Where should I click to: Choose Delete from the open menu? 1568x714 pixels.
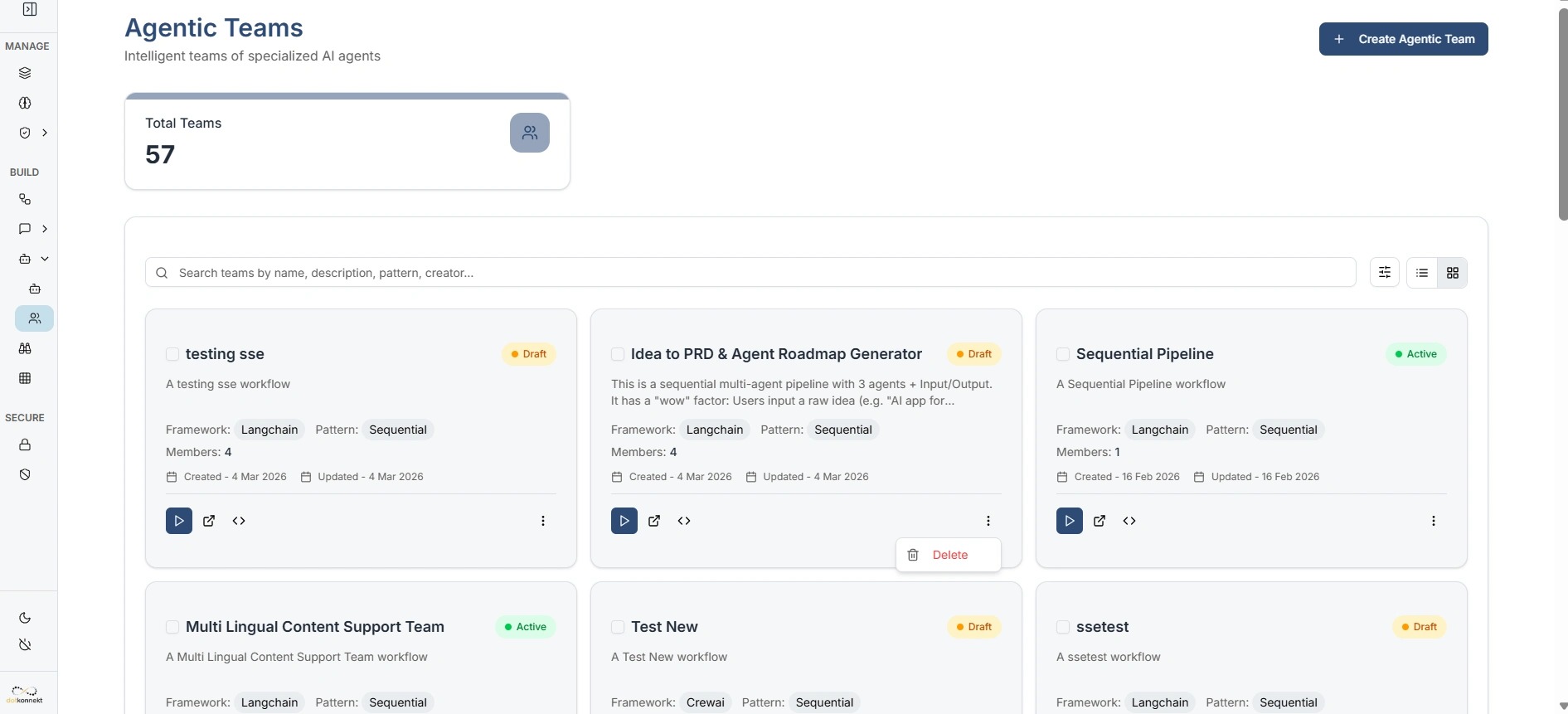pyautogui.click(x=949, y=555)
